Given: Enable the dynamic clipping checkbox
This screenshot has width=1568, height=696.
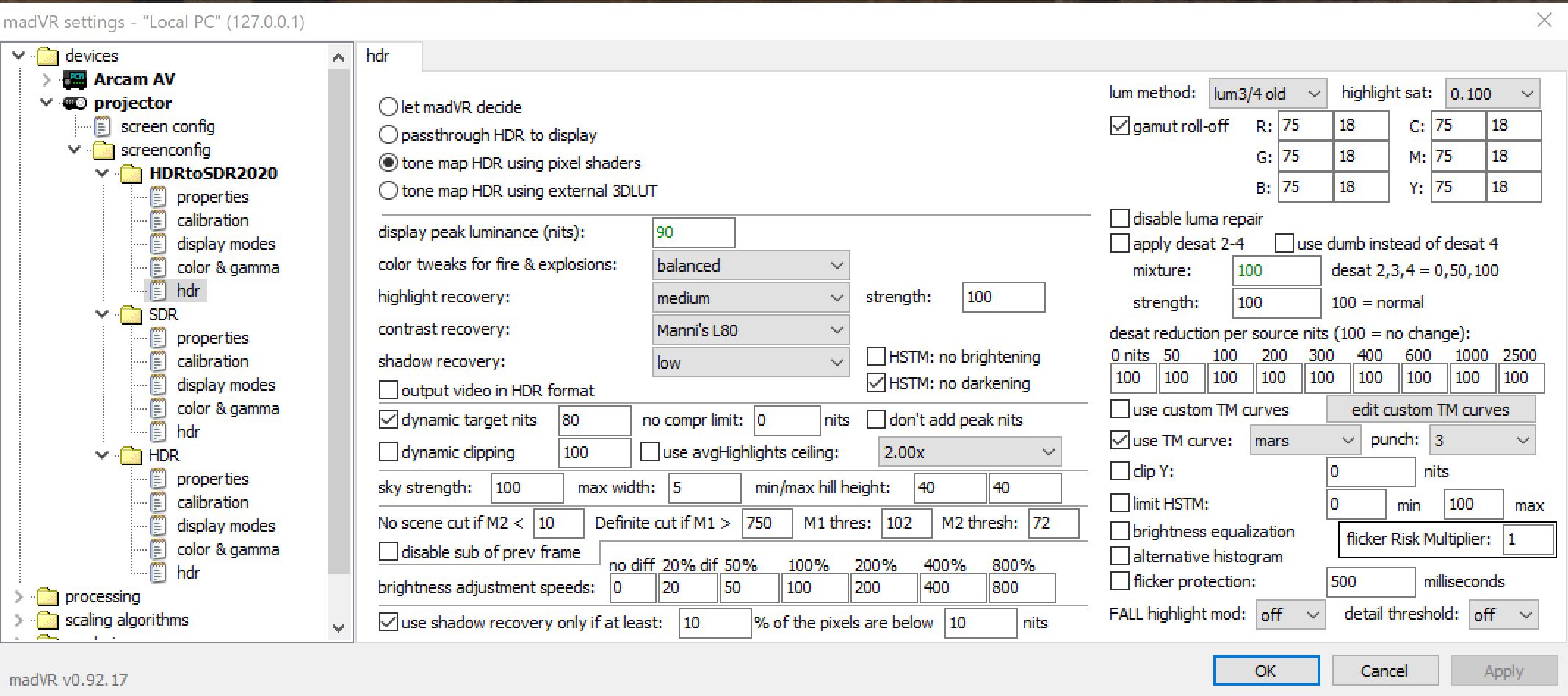Looking at the screenshot, I should [x=389, y=452].
